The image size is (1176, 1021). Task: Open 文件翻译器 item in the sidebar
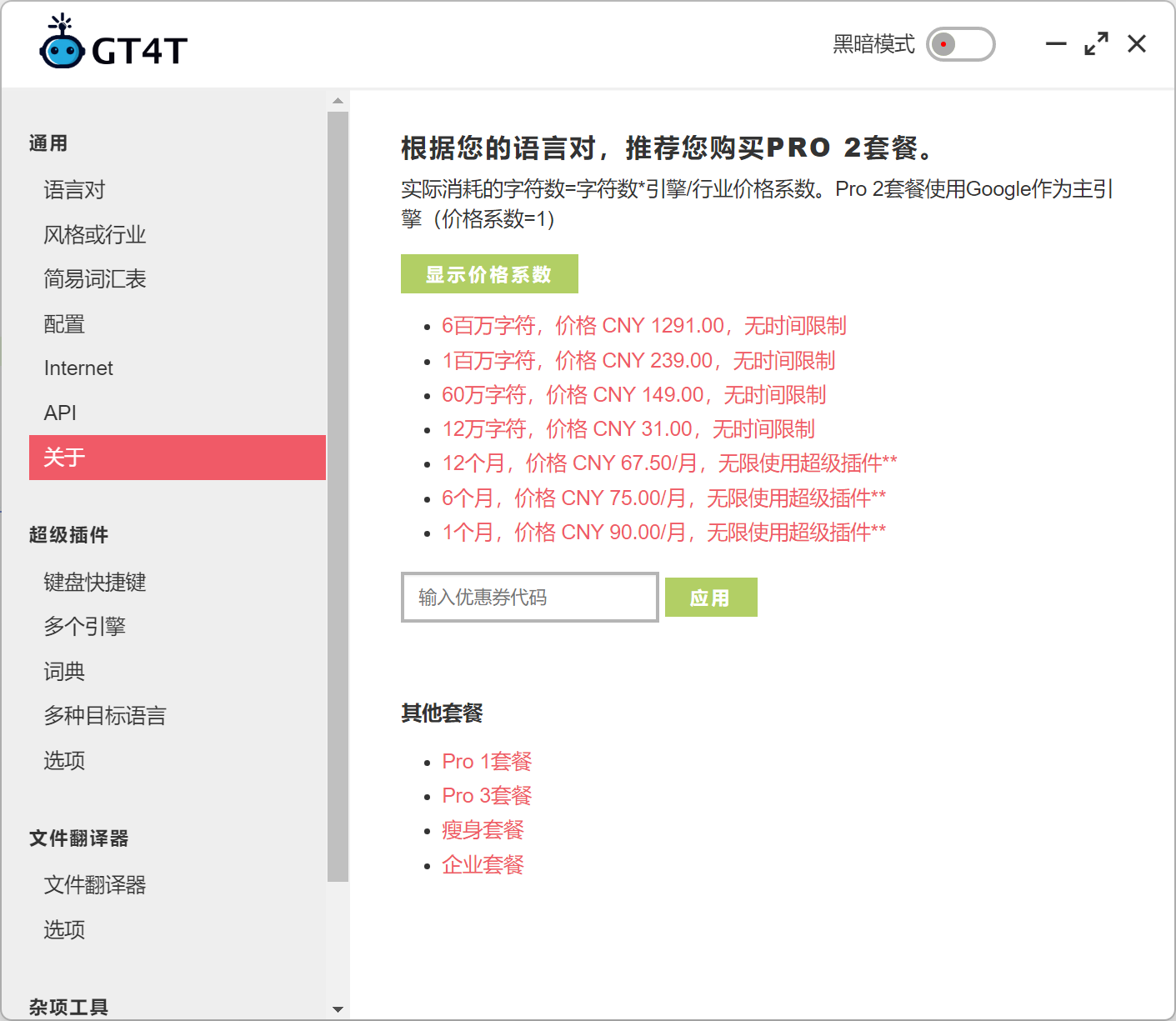(x=95, y=885)
